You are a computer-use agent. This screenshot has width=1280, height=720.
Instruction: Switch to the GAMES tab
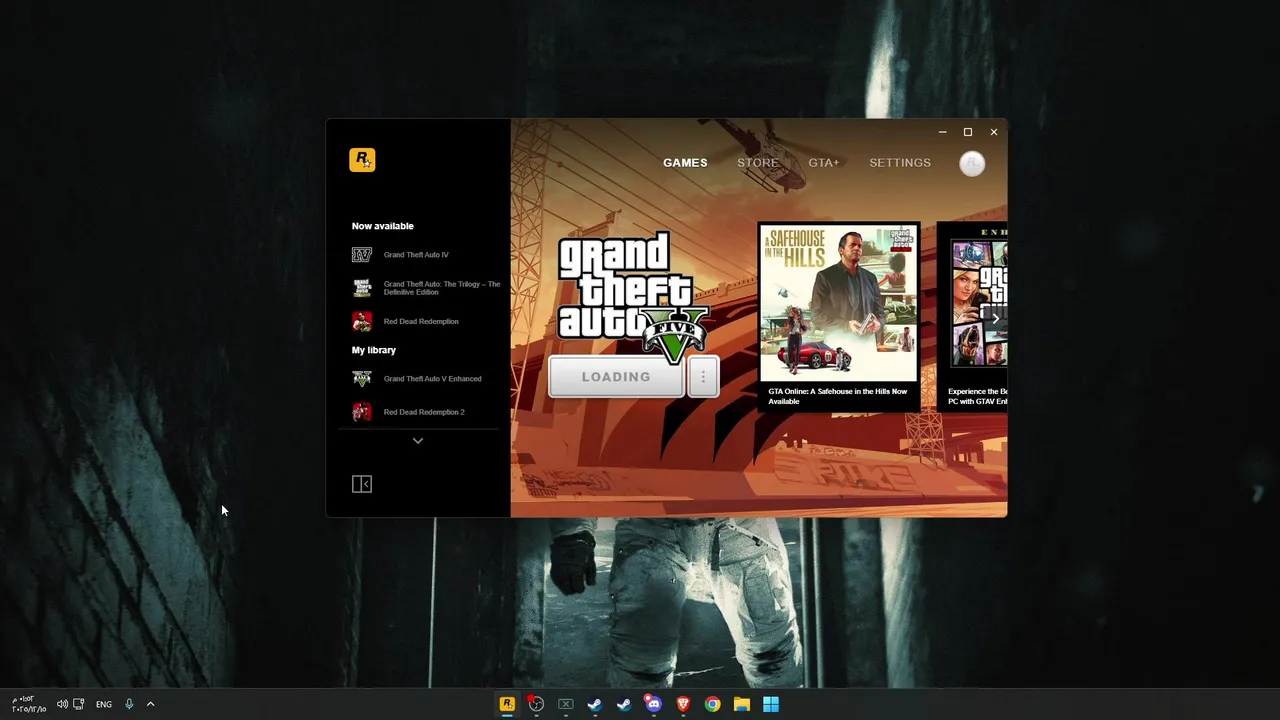pyautogui.click(x=685, y=163)
